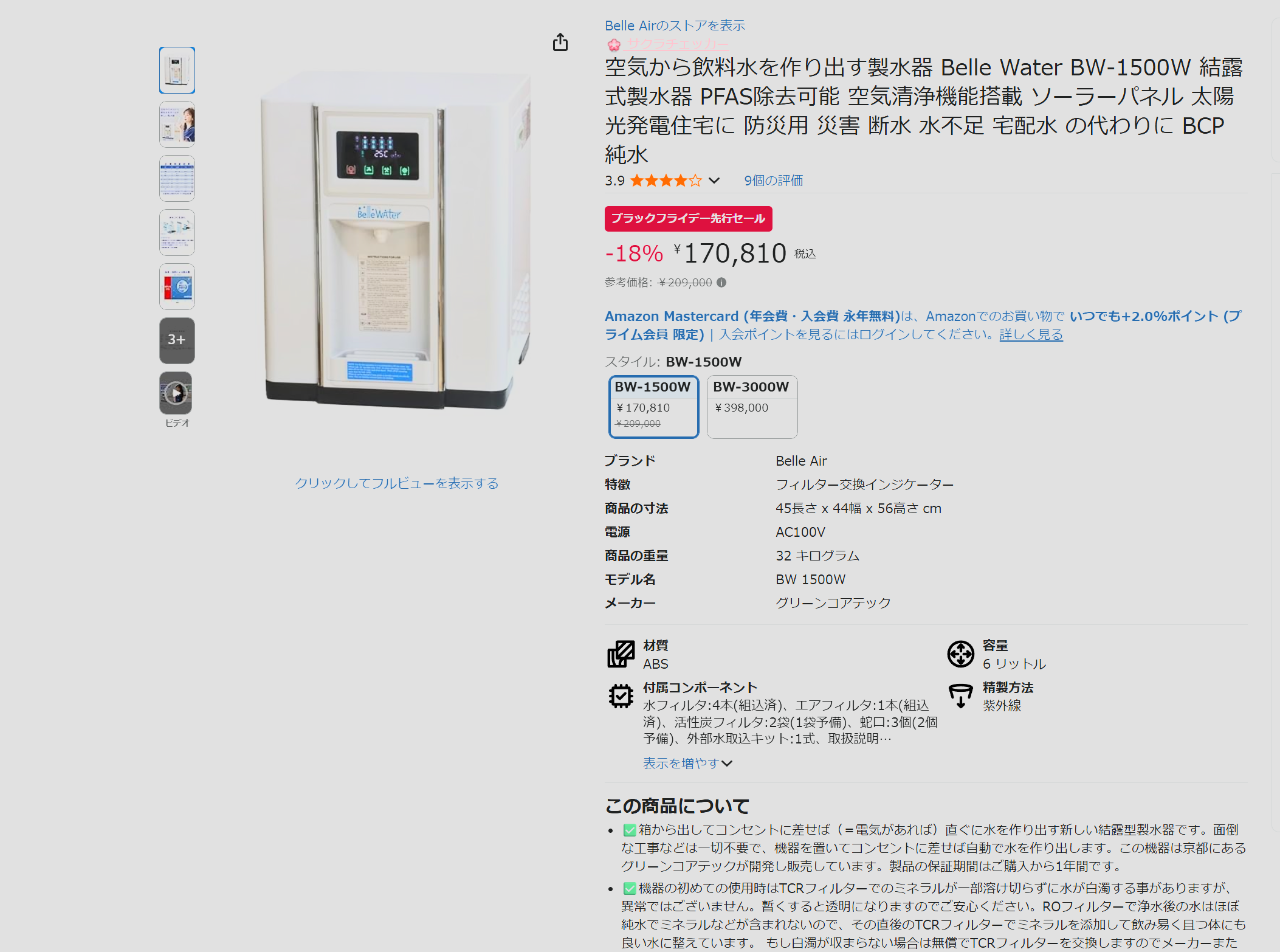The image size is (1280, 952).
Task: Open the 9個の評価 reviews link
Action: [x=774, y=181]
